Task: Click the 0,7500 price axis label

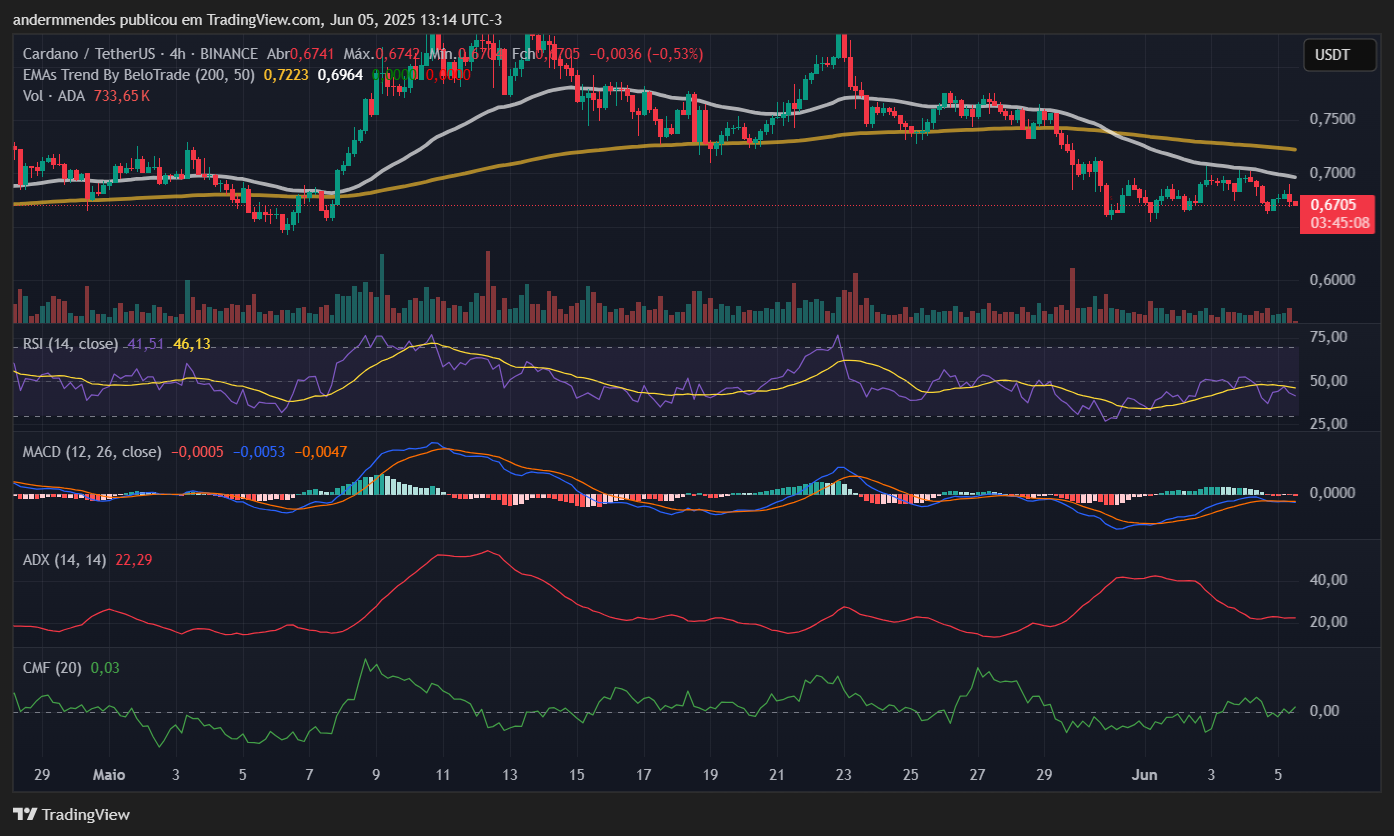Action: (x=1333, y=119)
